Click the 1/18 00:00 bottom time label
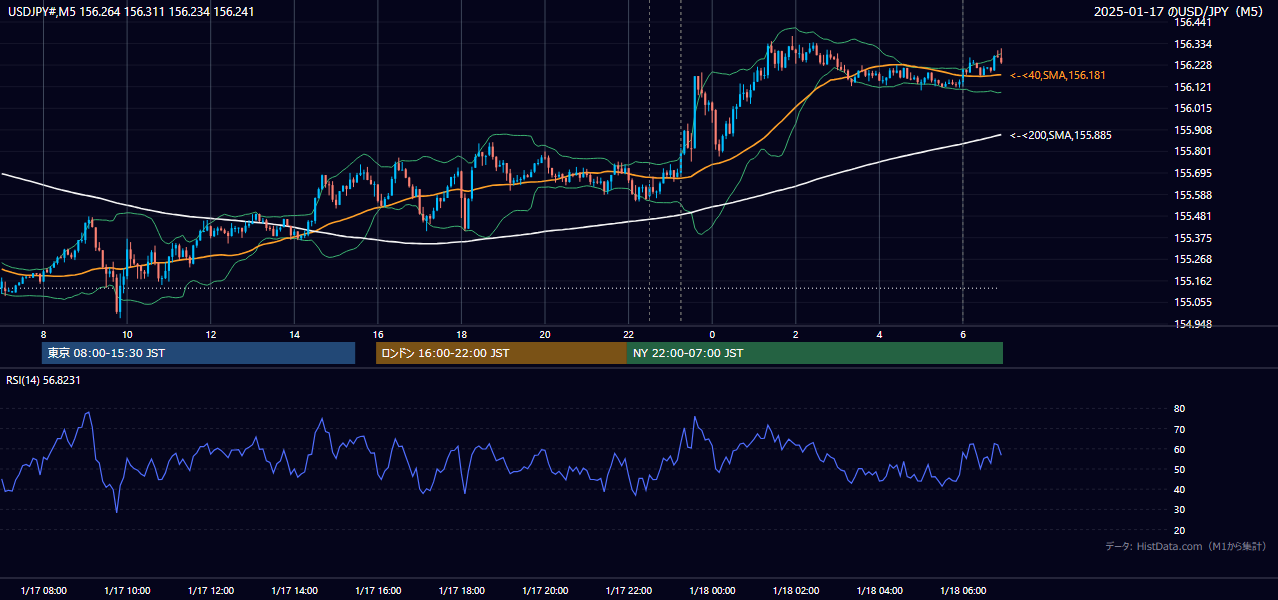1278x600 pixels. (712, 591)
